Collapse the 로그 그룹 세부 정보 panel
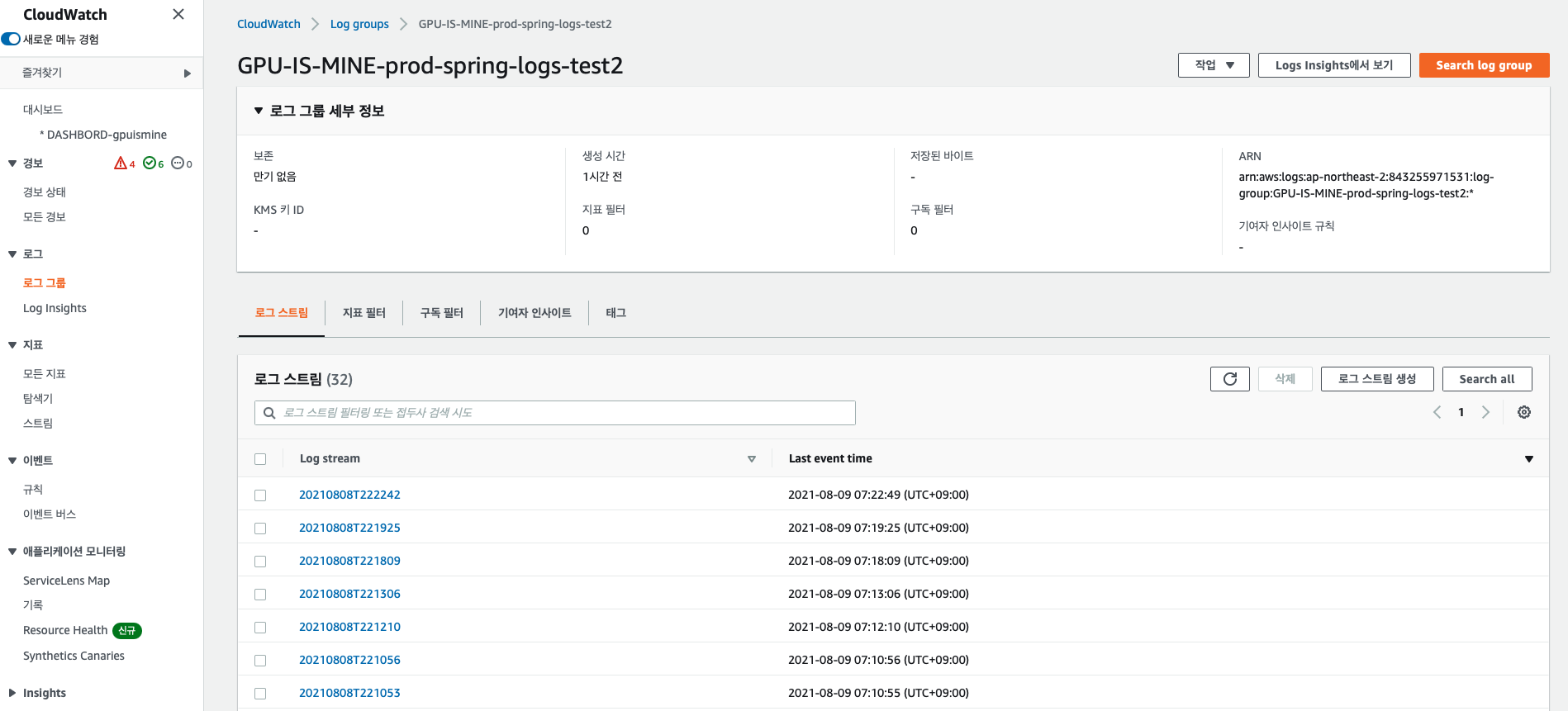This screenshot has width=1568, height=711. [259, 111]
